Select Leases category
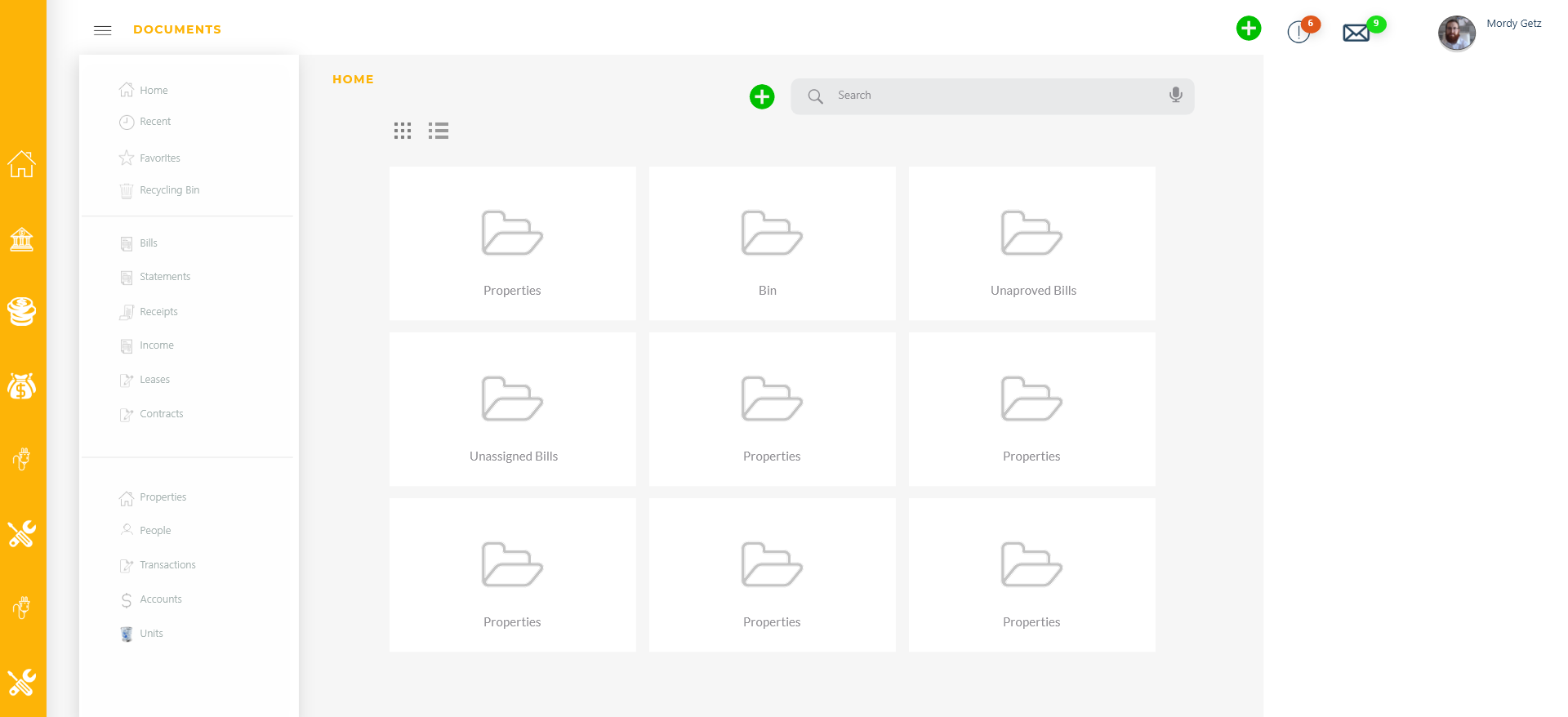This screenshot has height=717, width=1568. point(145,380)
